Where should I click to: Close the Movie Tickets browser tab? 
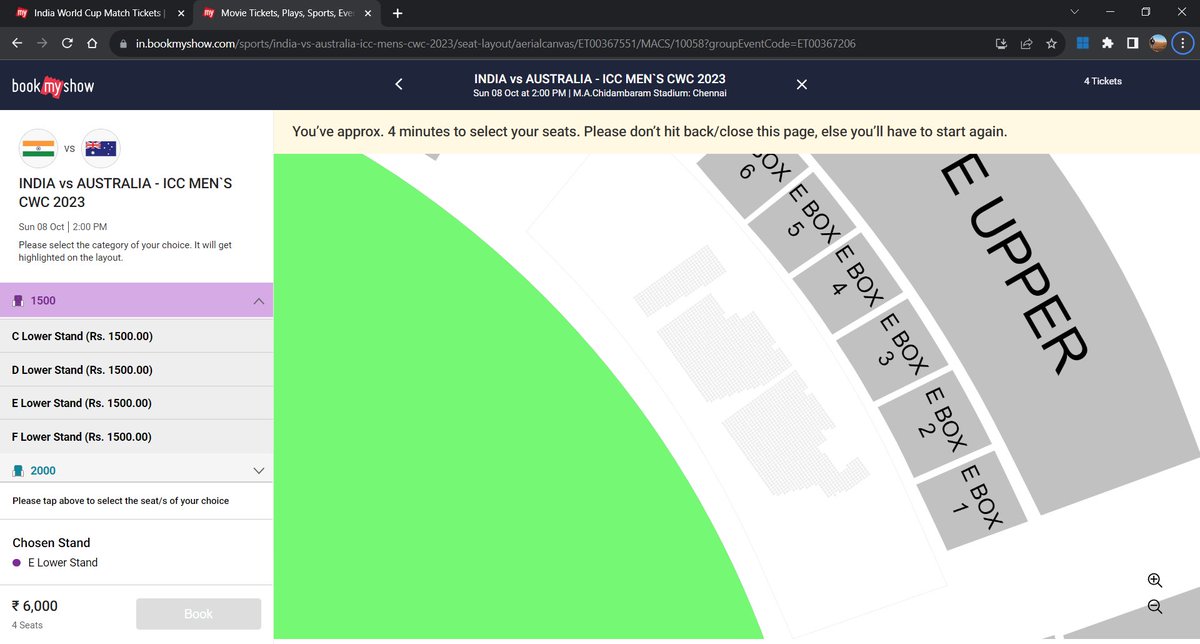[x=367, y=13]
